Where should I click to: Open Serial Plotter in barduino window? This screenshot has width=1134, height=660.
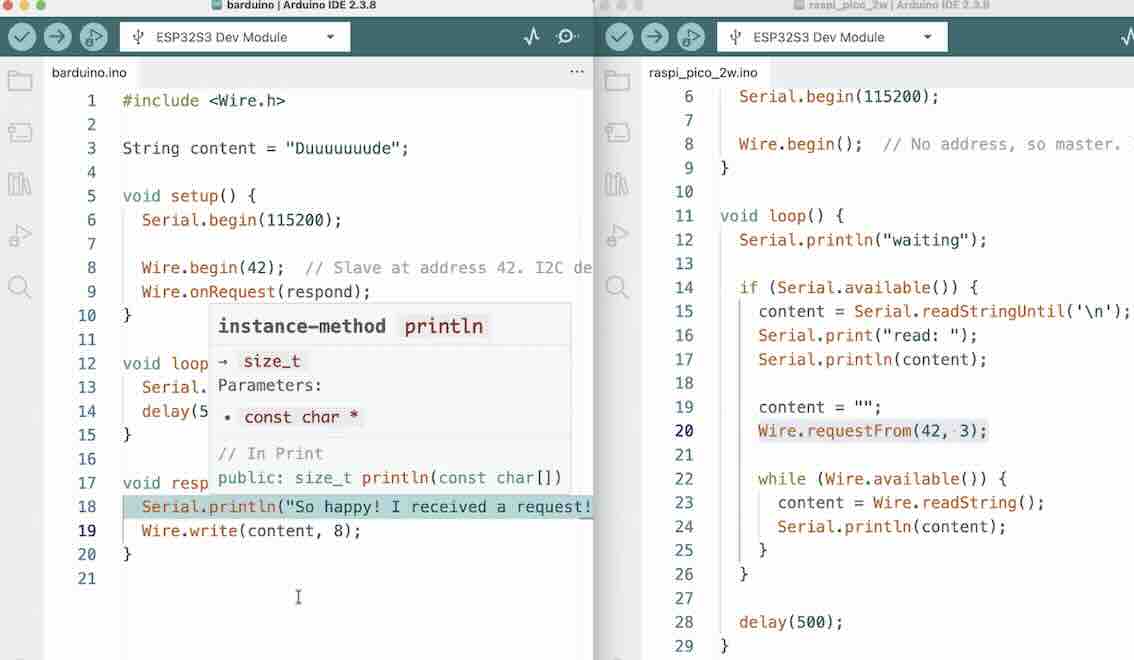(x=532, y=36)
